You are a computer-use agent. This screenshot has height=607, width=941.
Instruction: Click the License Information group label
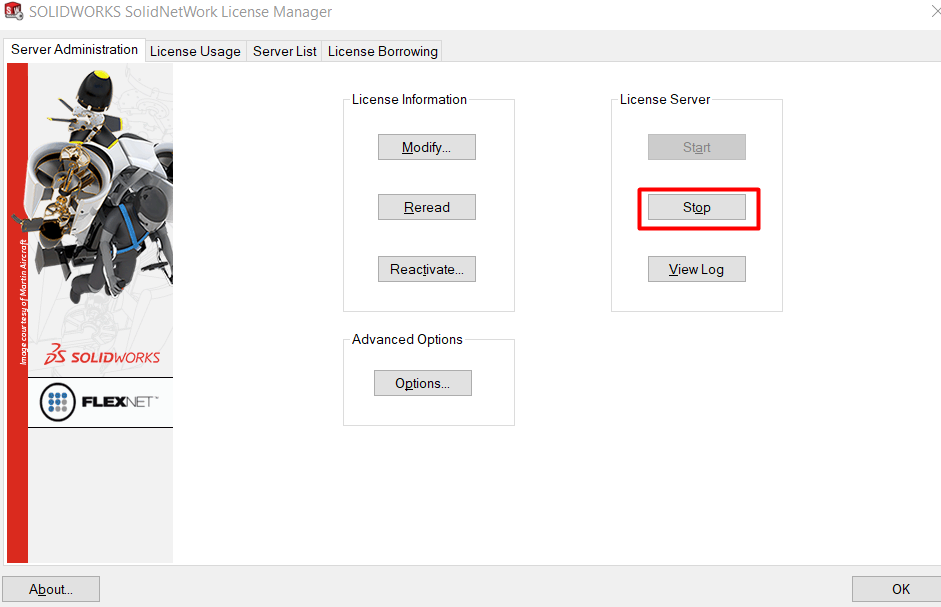tap(409, 100)
